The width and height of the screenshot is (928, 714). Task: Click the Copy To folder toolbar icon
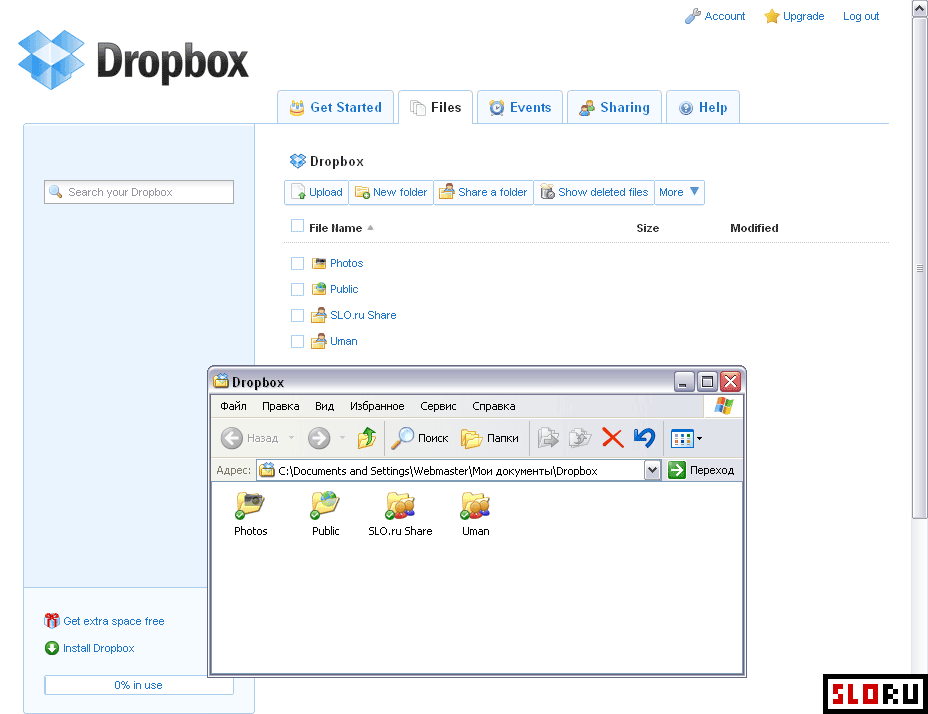tap(580, 438)
